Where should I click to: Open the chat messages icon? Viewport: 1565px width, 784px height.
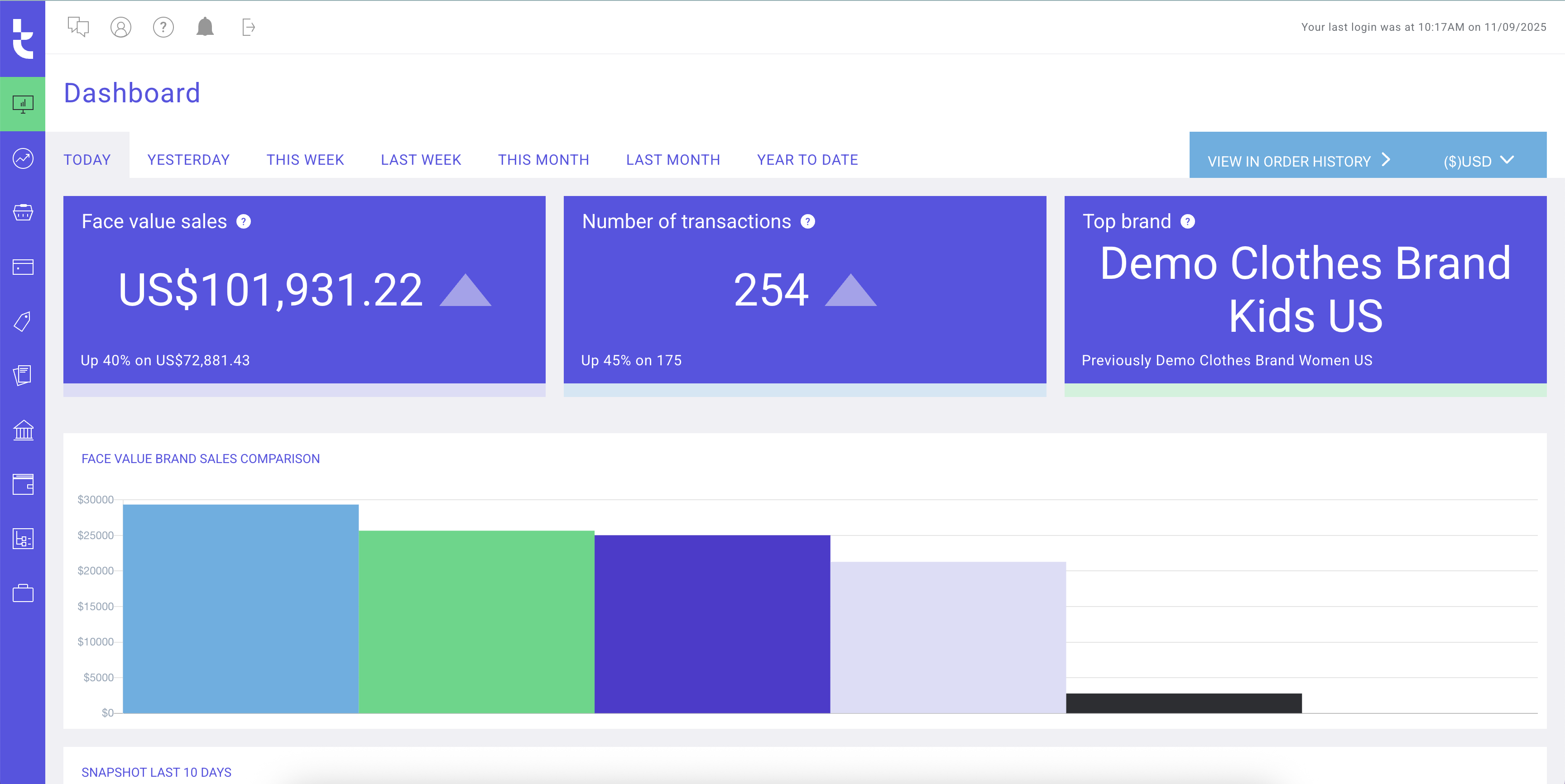pos(78,27)
